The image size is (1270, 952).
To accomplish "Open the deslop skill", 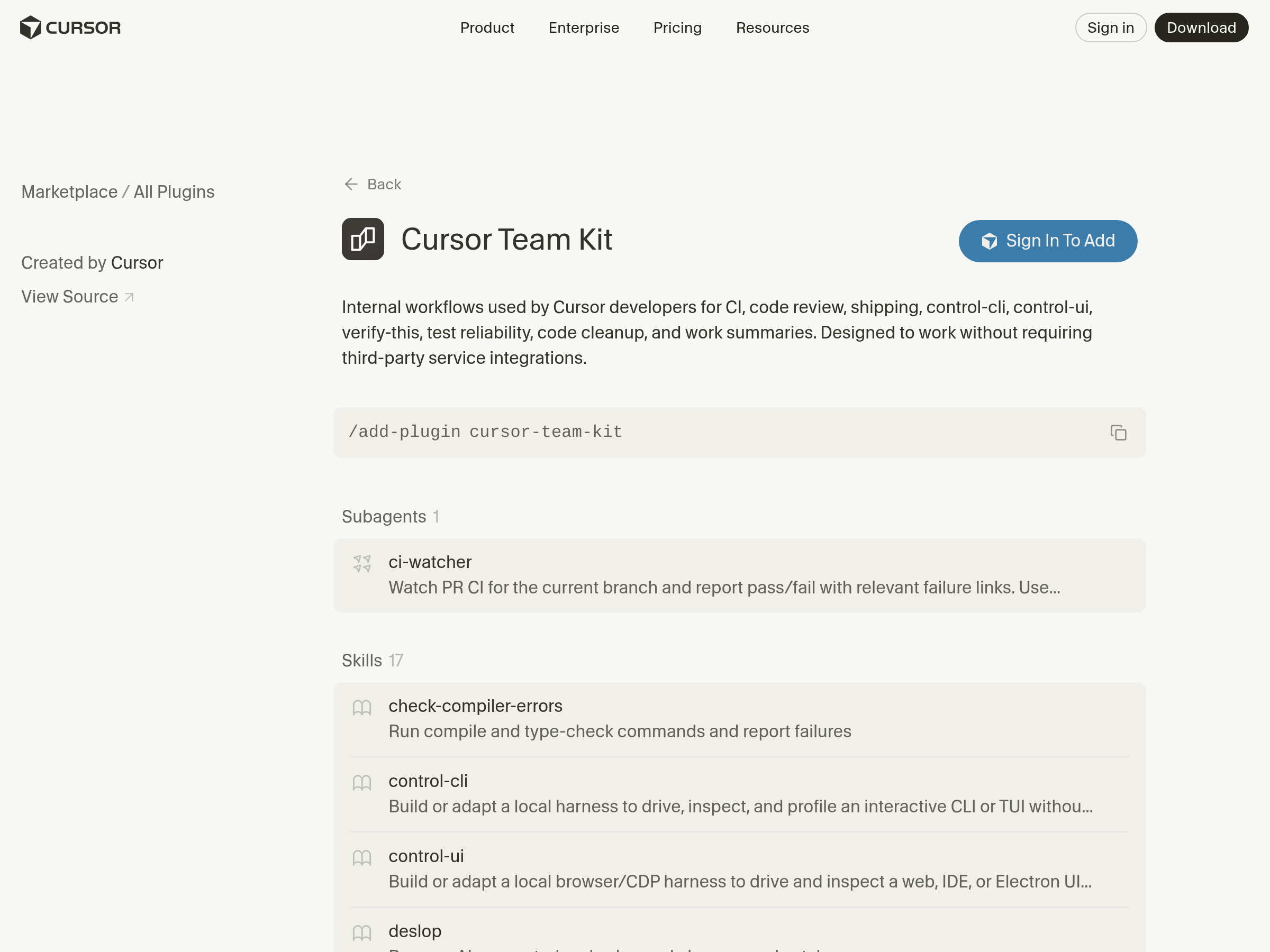I will pyautogui.click(x=739, y=930).
